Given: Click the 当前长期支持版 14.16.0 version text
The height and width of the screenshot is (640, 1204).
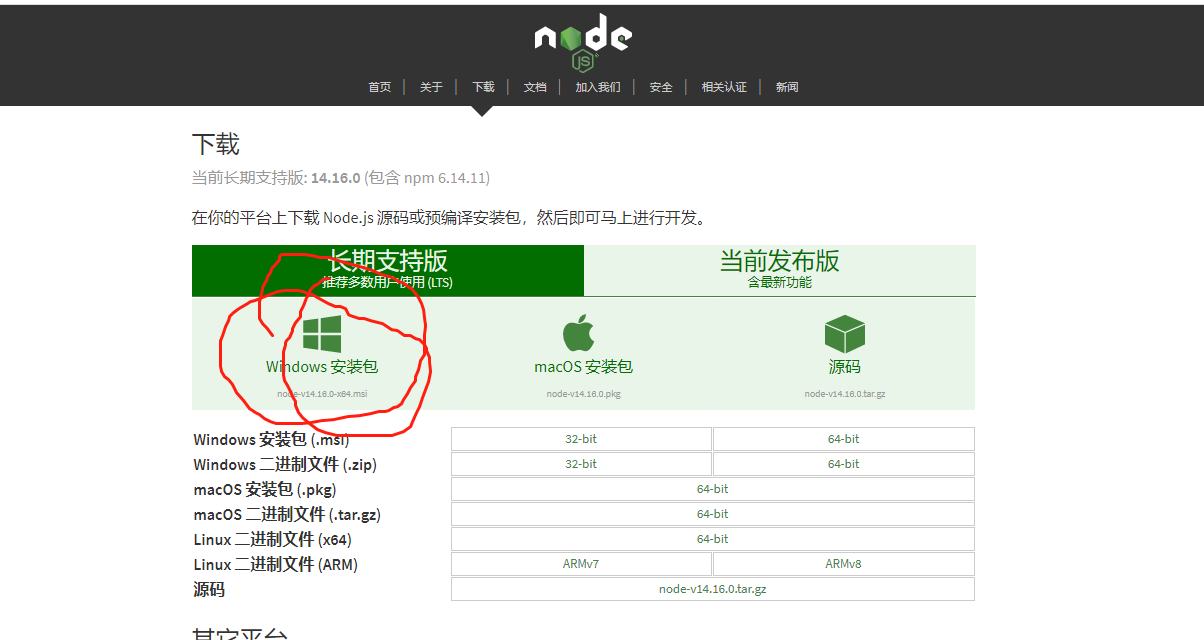Looking at the screenshot, I should pyautogui.click(x=340, y=178).
